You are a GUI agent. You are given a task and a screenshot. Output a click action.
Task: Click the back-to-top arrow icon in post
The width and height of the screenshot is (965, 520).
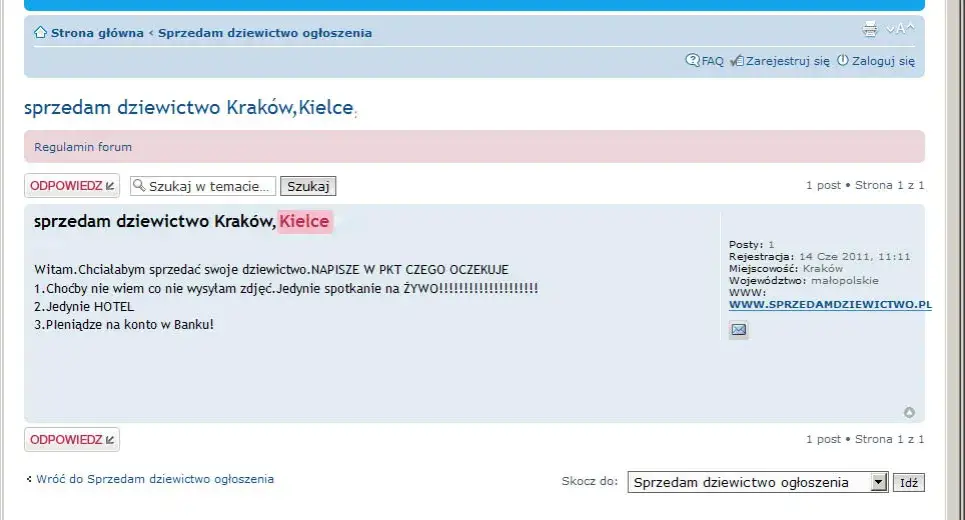(x=909, y=412)
